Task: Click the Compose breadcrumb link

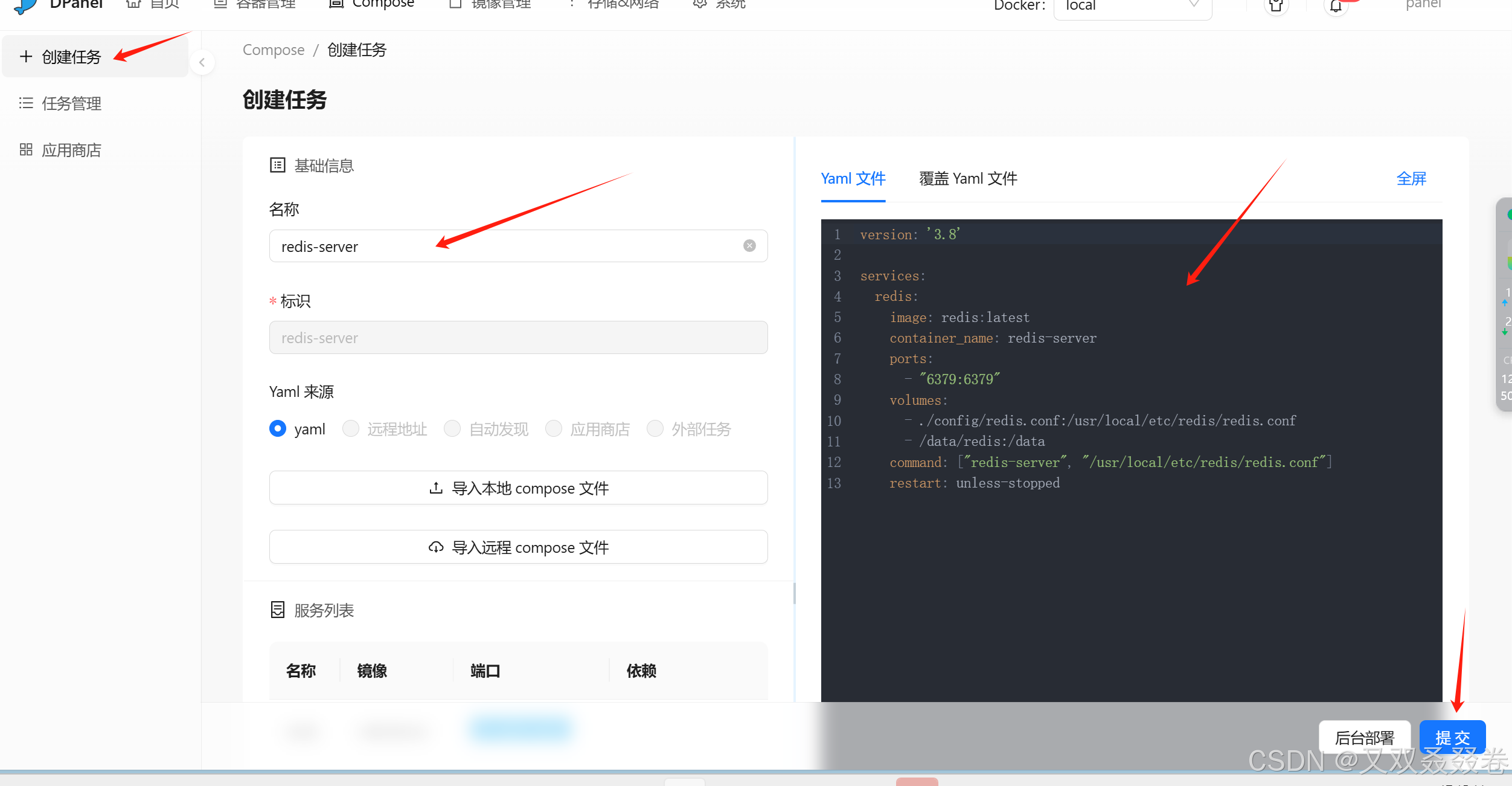Action: click(x=274, y=50)
